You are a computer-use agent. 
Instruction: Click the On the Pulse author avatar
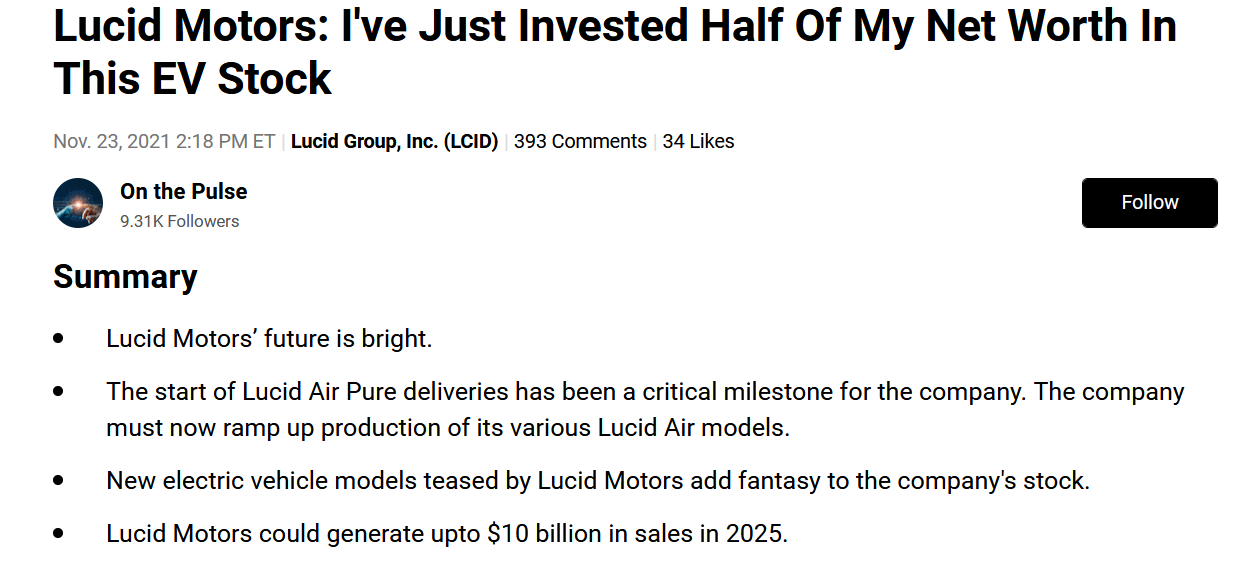click(x=78, y=203)
